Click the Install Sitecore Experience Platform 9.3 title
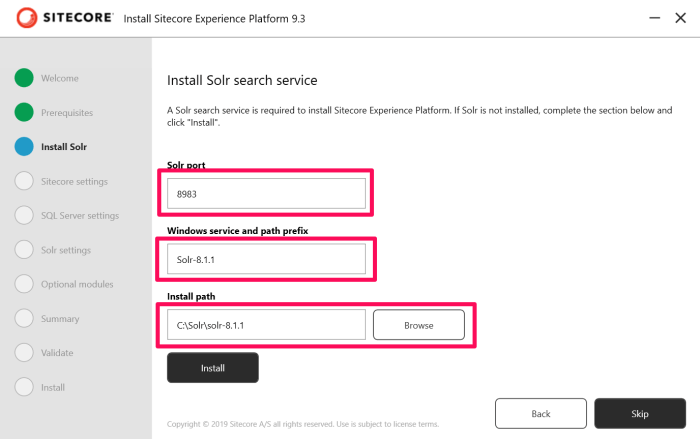This screenshot has width=700, height=439. coord(214,19)
